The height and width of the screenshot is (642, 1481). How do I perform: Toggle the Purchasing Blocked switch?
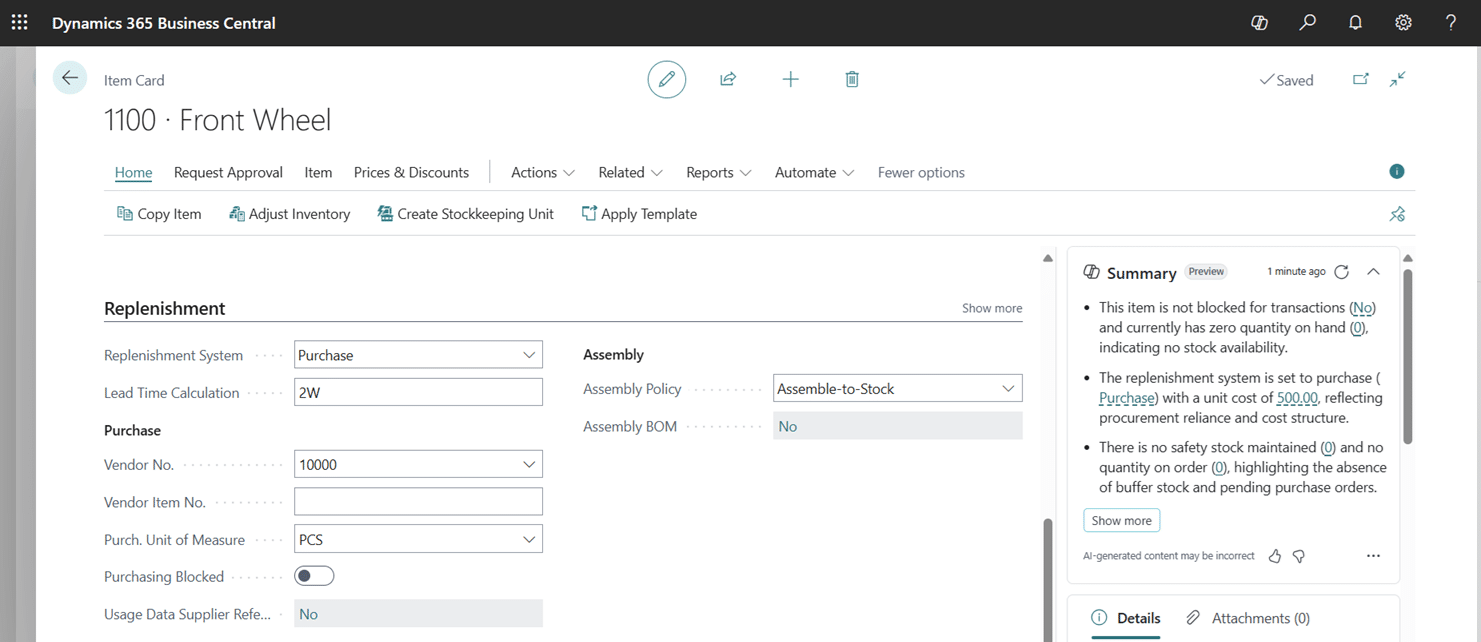(x=314, y=576)
